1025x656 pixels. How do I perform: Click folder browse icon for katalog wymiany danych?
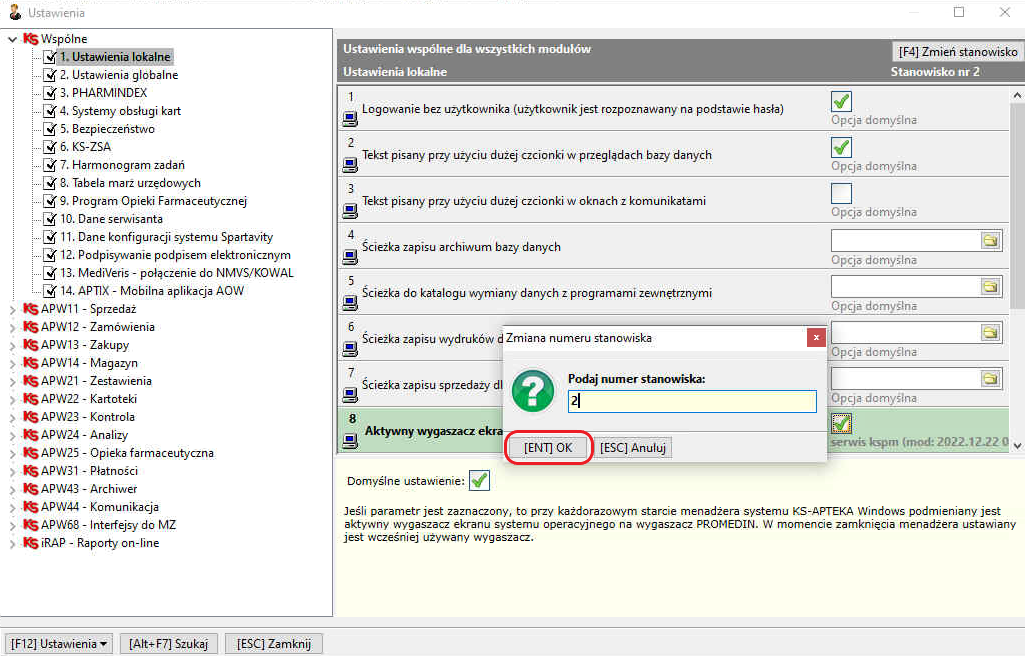pos(990,286)
